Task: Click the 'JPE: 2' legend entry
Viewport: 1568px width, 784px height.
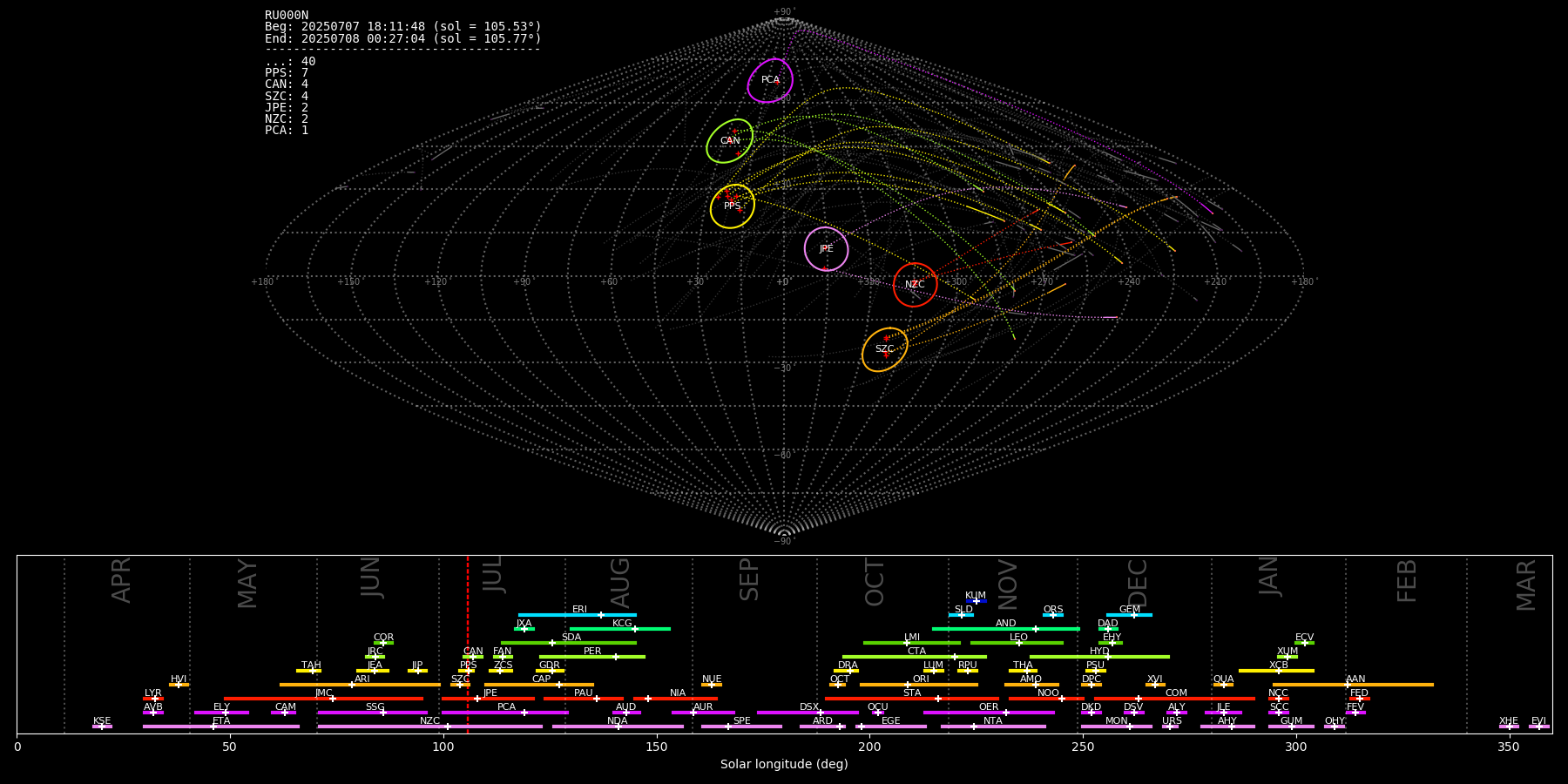Action: pyautogui.click(x=287, y=107)
